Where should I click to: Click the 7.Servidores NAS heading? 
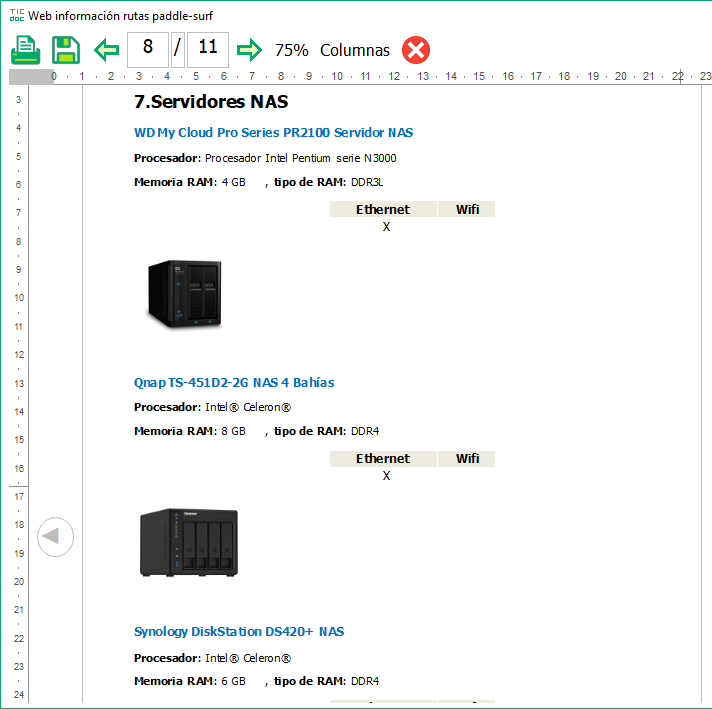coord(211,101)
